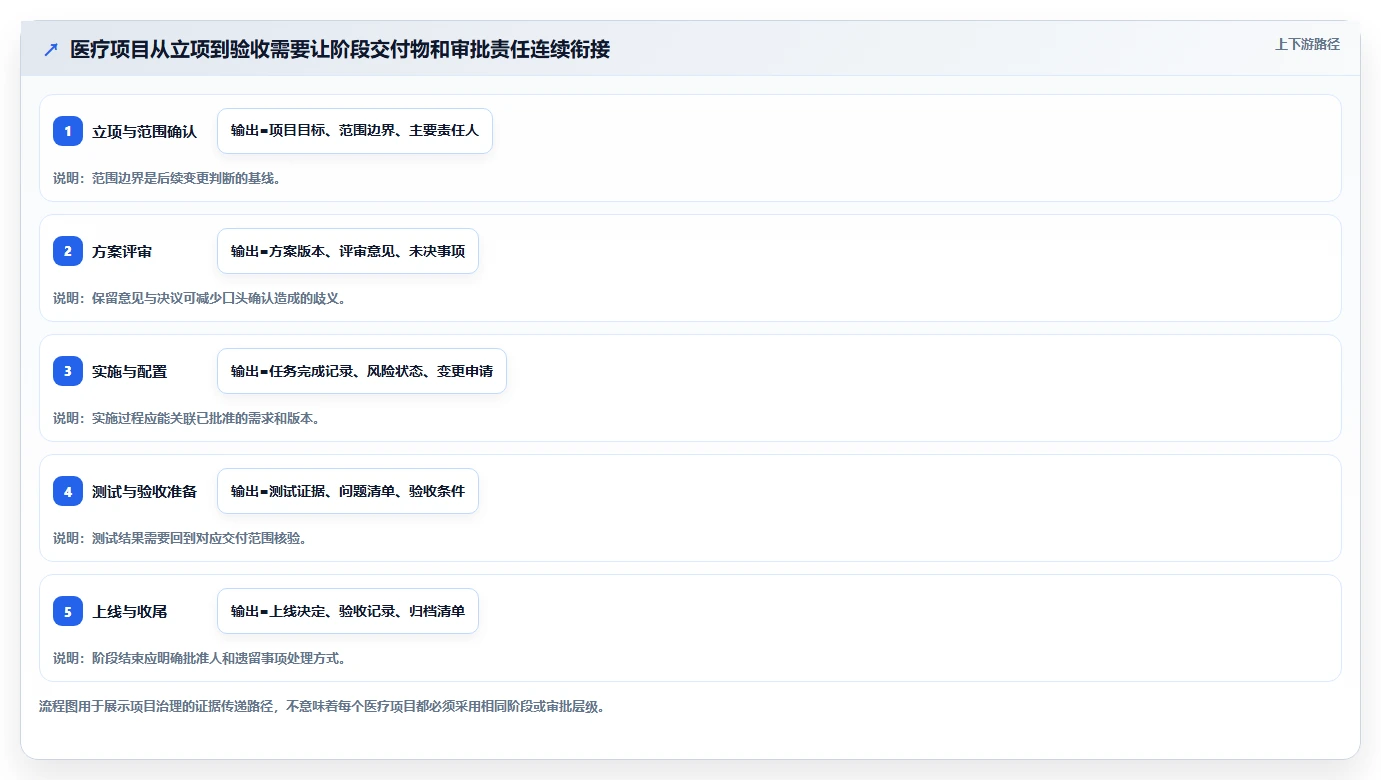Select the 上下游路径 label
This screenshot has width=1381, height=780.
pyautogui.click(x=1307, y=44)
